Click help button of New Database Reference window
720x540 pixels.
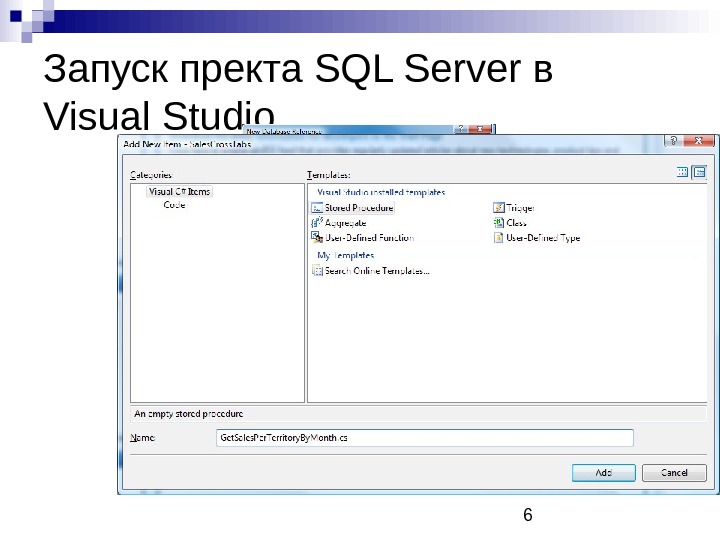click(461, 129)
